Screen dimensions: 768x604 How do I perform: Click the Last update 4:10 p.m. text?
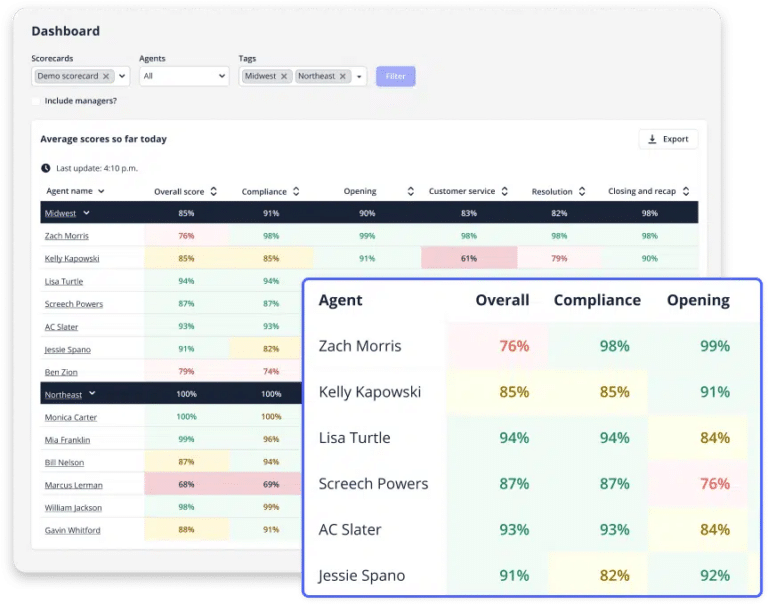coord(97,168)
